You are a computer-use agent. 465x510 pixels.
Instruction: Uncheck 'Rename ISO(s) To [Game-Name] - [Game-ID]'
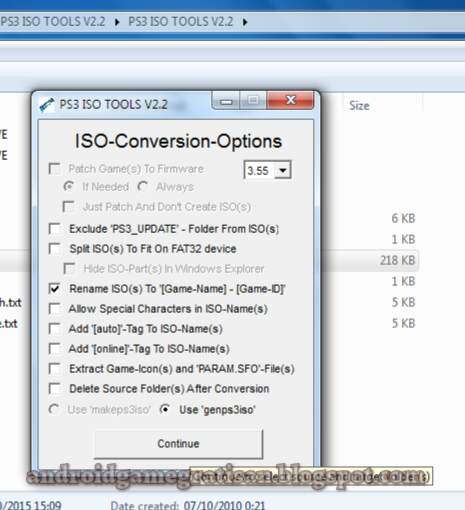tap(54, 289)
